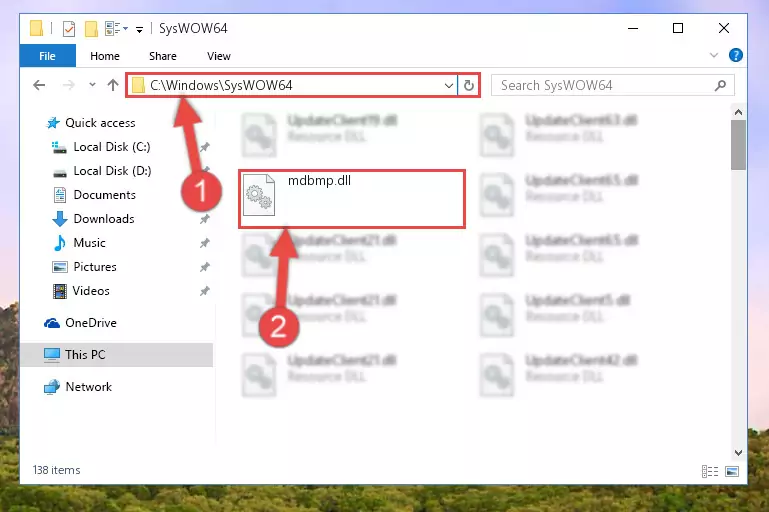Refresh the SysWOW64 folder view
This screenshot has width=769, height=512.
(468, 86)
